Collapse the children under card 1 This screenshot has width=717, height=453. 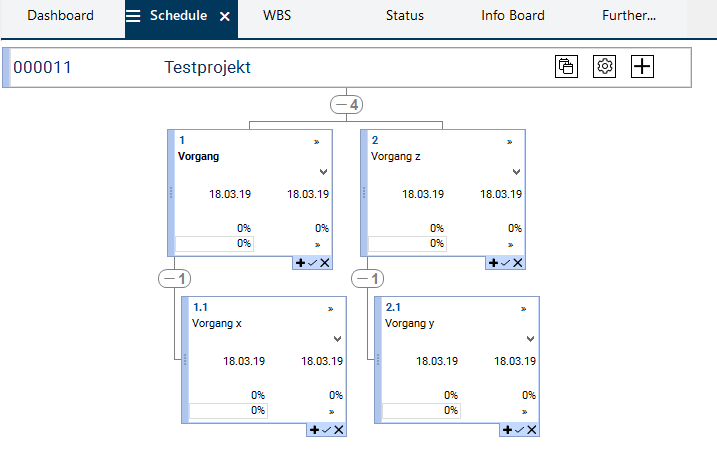click(174, 278)
